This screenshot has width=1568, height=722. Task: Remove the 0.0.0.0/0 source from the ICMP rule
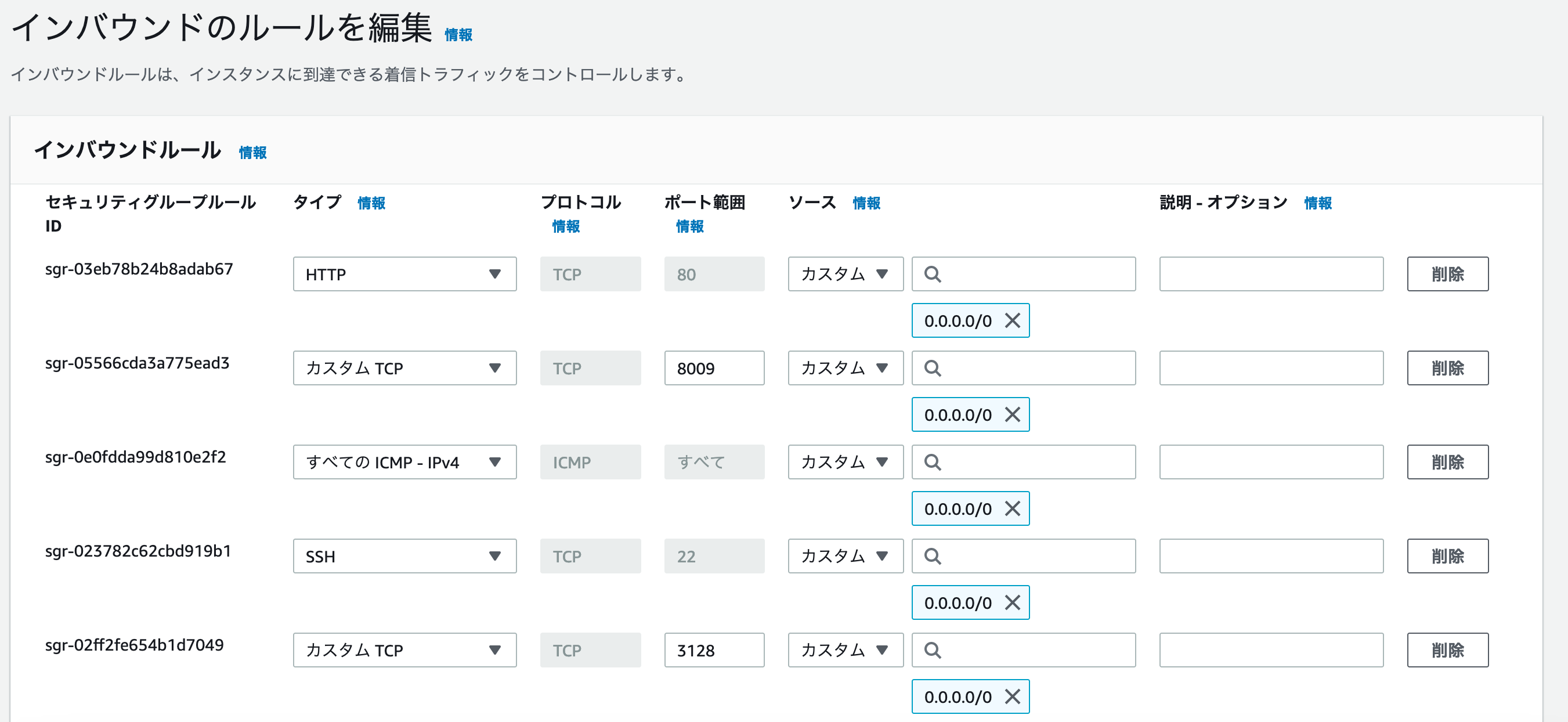click(1012, 508)
